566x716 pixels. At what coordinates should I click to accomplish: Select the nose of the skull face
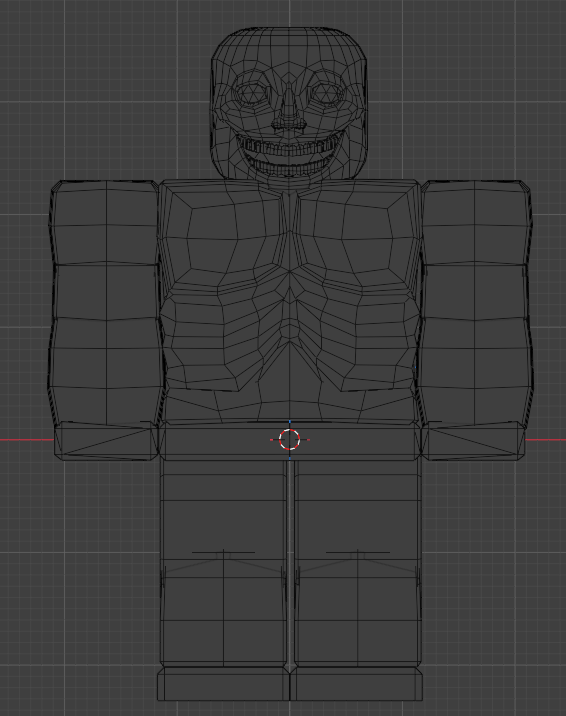click(x=289, y=110)
